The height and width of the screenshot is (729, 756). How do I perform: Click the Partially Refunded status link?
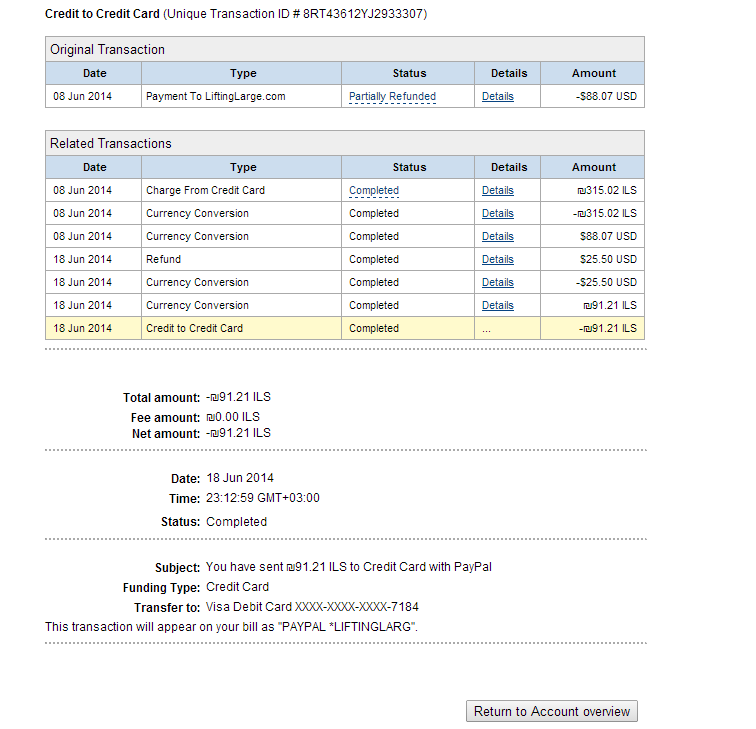tap(392, 96)
